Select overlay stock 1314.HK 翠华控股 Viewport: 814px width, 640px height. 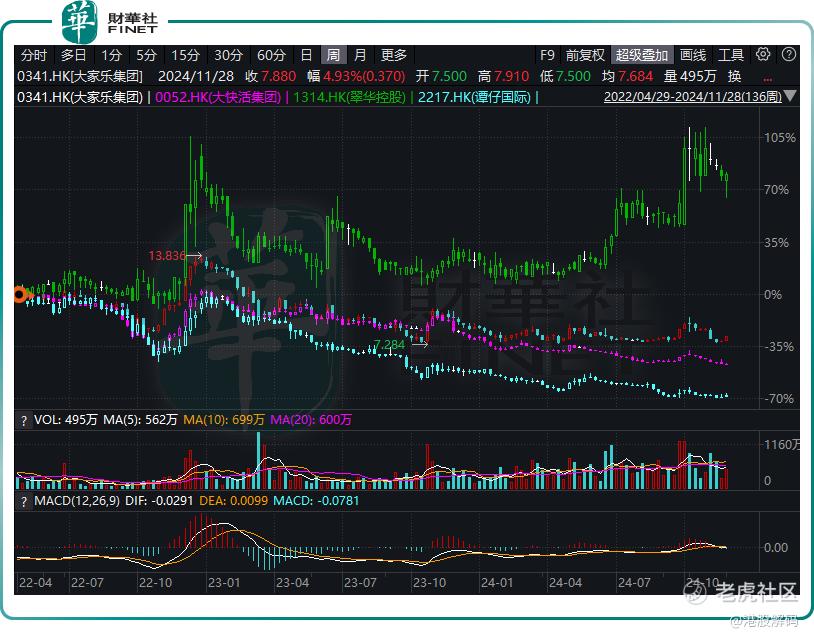(x=349, y=97)
